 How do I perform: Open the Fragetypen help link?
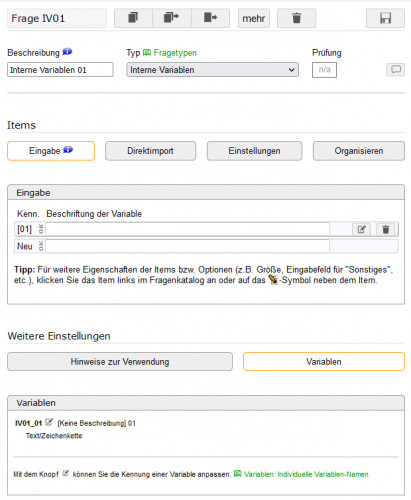point(170,53)
